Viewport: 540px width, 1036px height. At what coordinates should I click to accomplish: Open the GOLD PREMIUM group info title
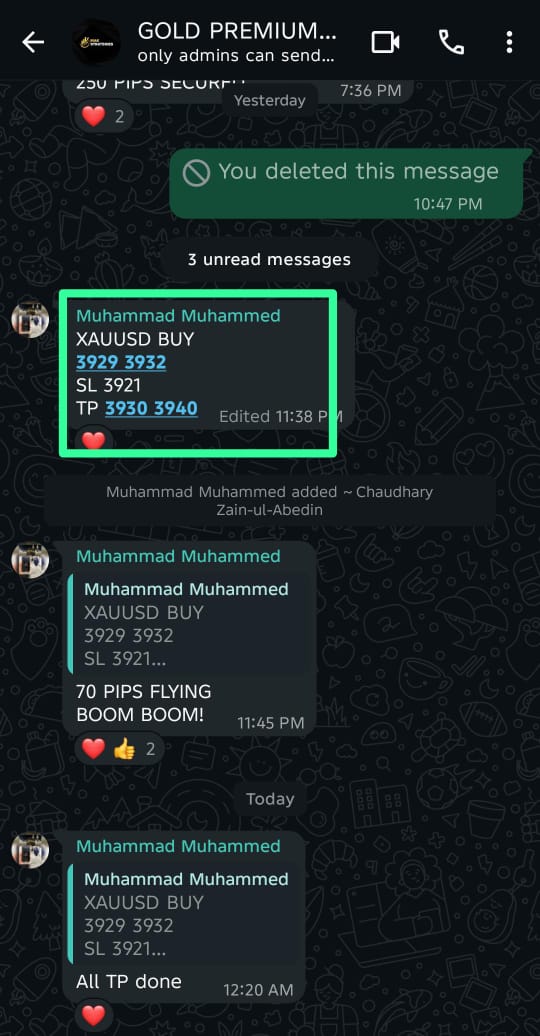pos(237,31)
